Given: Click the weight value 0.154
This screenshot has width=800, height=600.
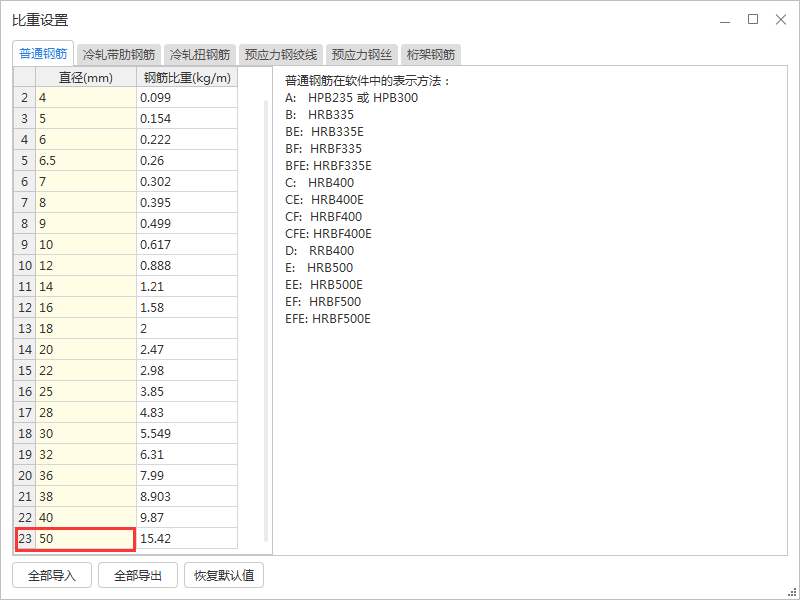Looking at the screenshot, I should point(187,118).
